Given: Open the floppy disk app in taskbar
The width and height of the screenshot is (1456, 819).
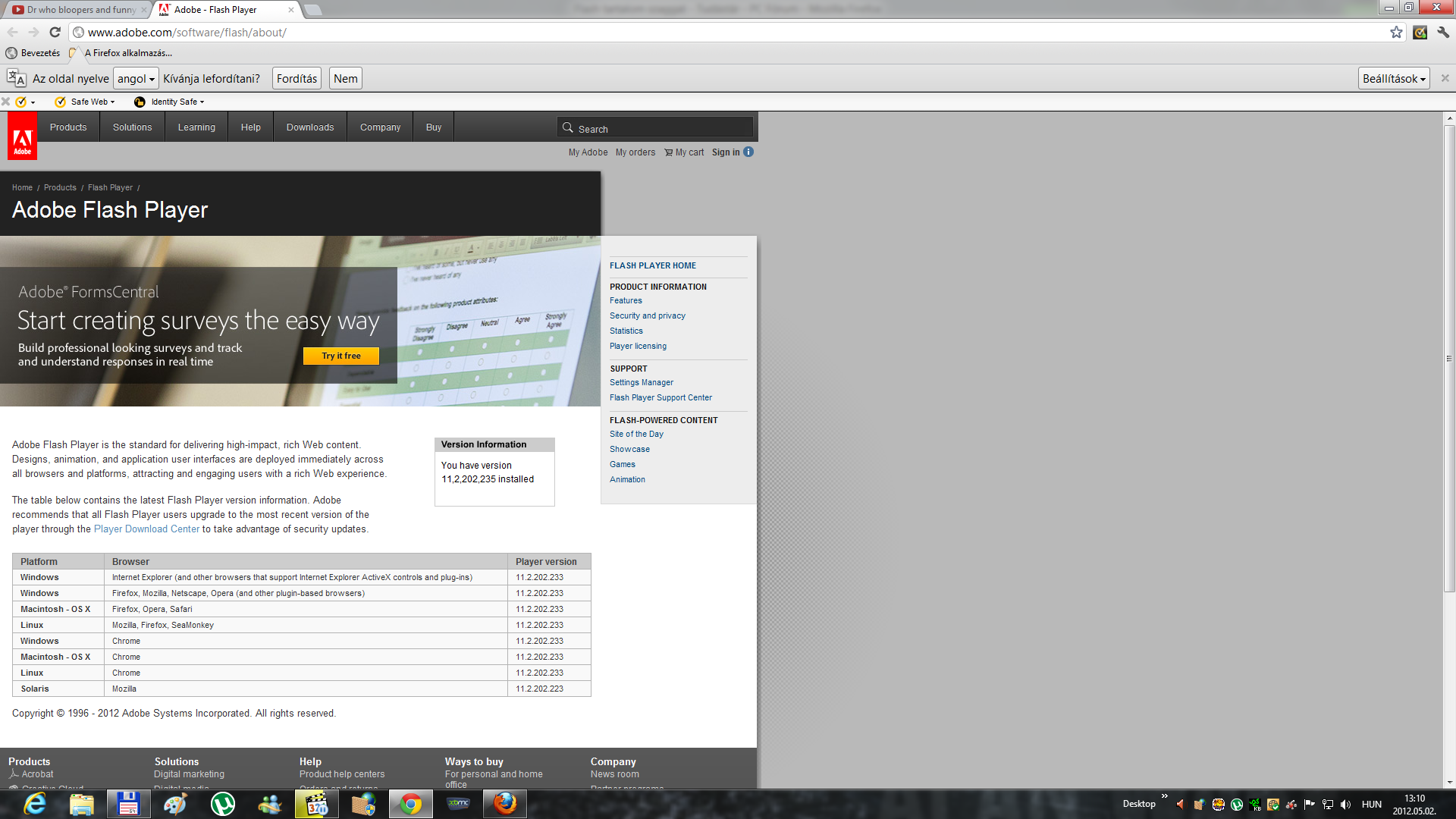Looking at the screenshot, I should point(129,804).
